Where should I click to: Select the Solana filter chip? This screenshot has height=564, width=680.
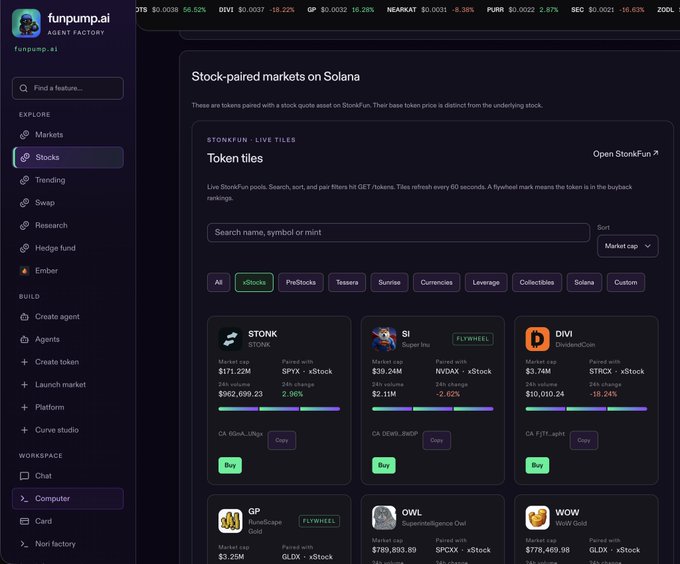click(x=584, y=283)
